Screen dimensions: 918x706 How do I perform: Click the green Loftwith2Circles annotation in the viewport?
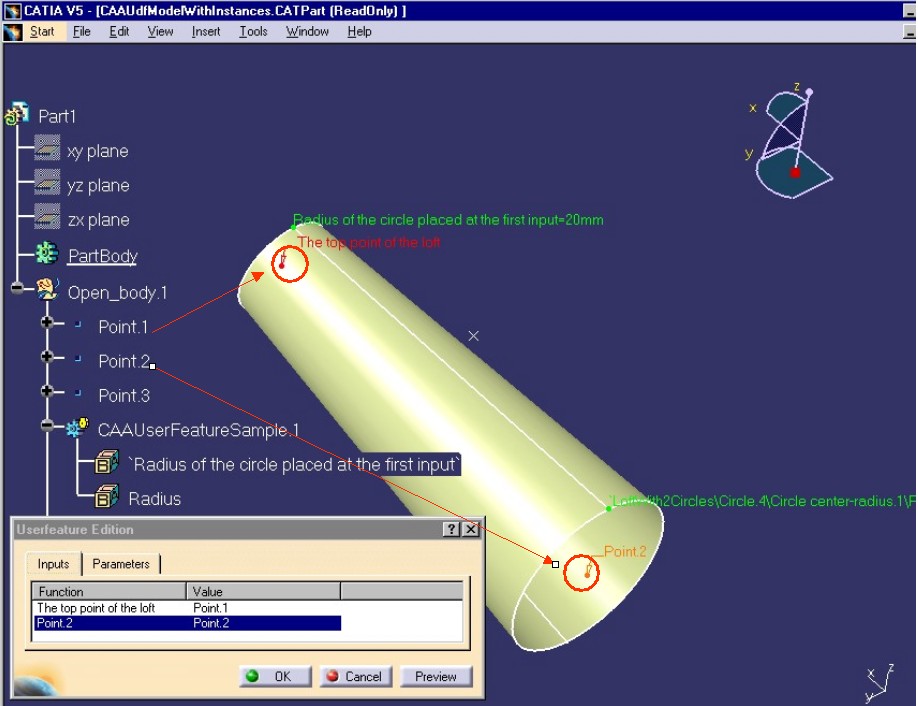point(762,501)
